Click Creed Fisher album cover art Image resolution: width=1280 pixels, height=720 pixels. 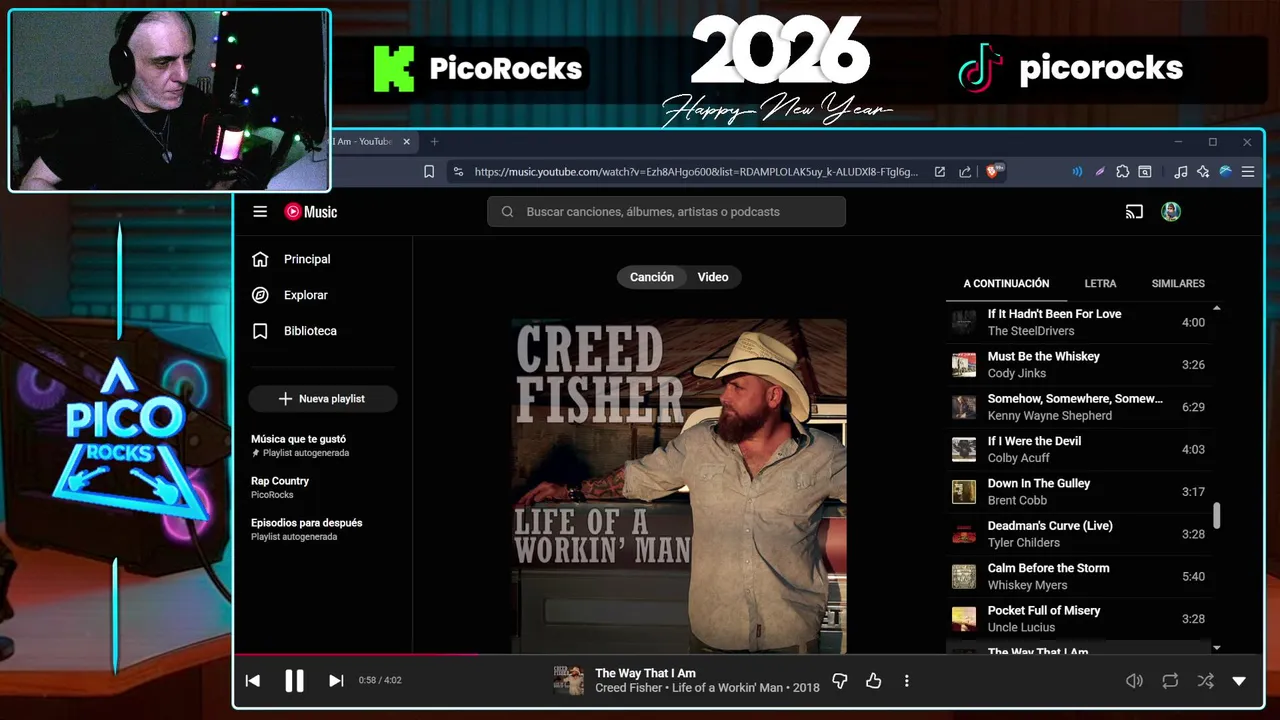pyautogui.click(x=679, y=486)
